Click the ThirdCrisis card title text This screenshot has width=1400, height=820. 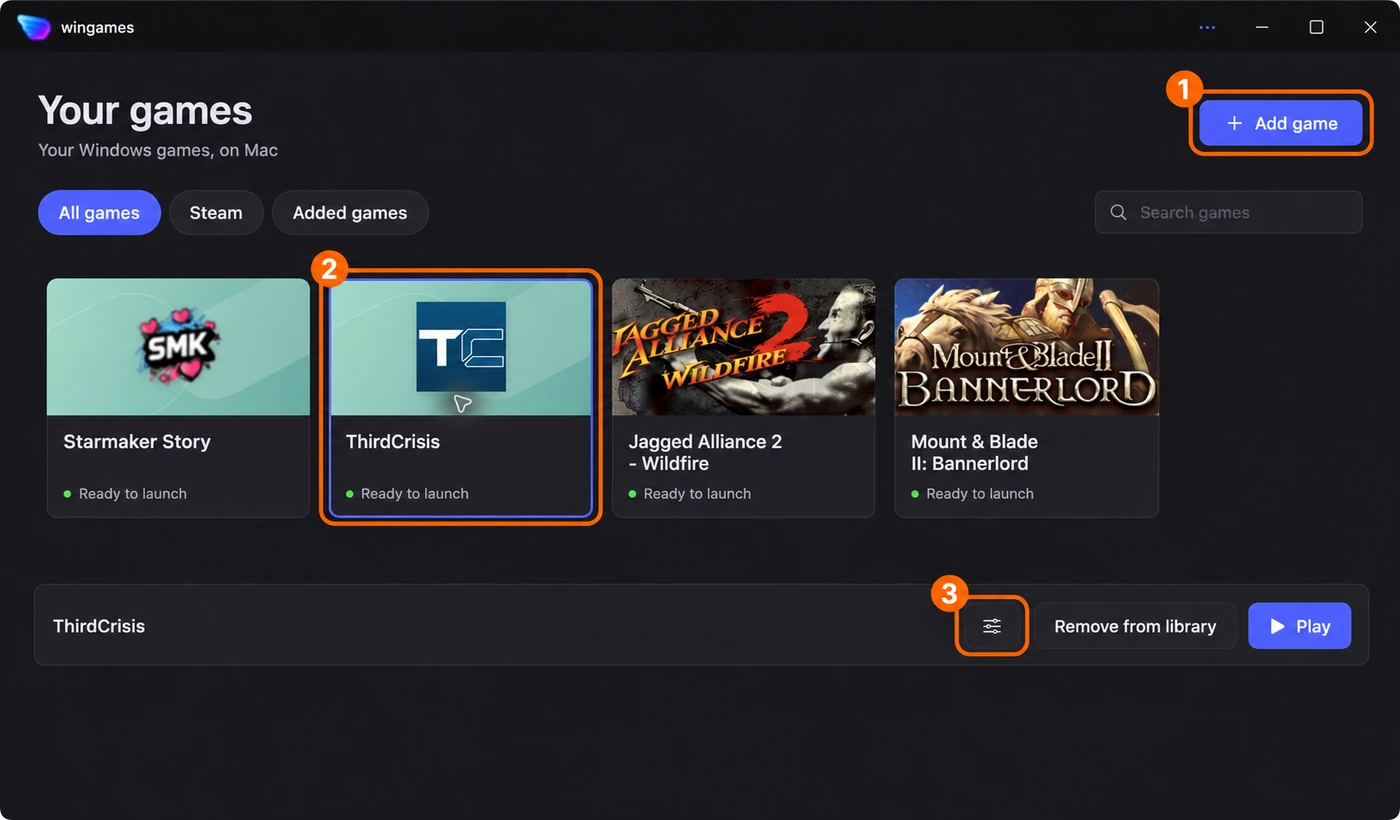(x=393, y=441)
